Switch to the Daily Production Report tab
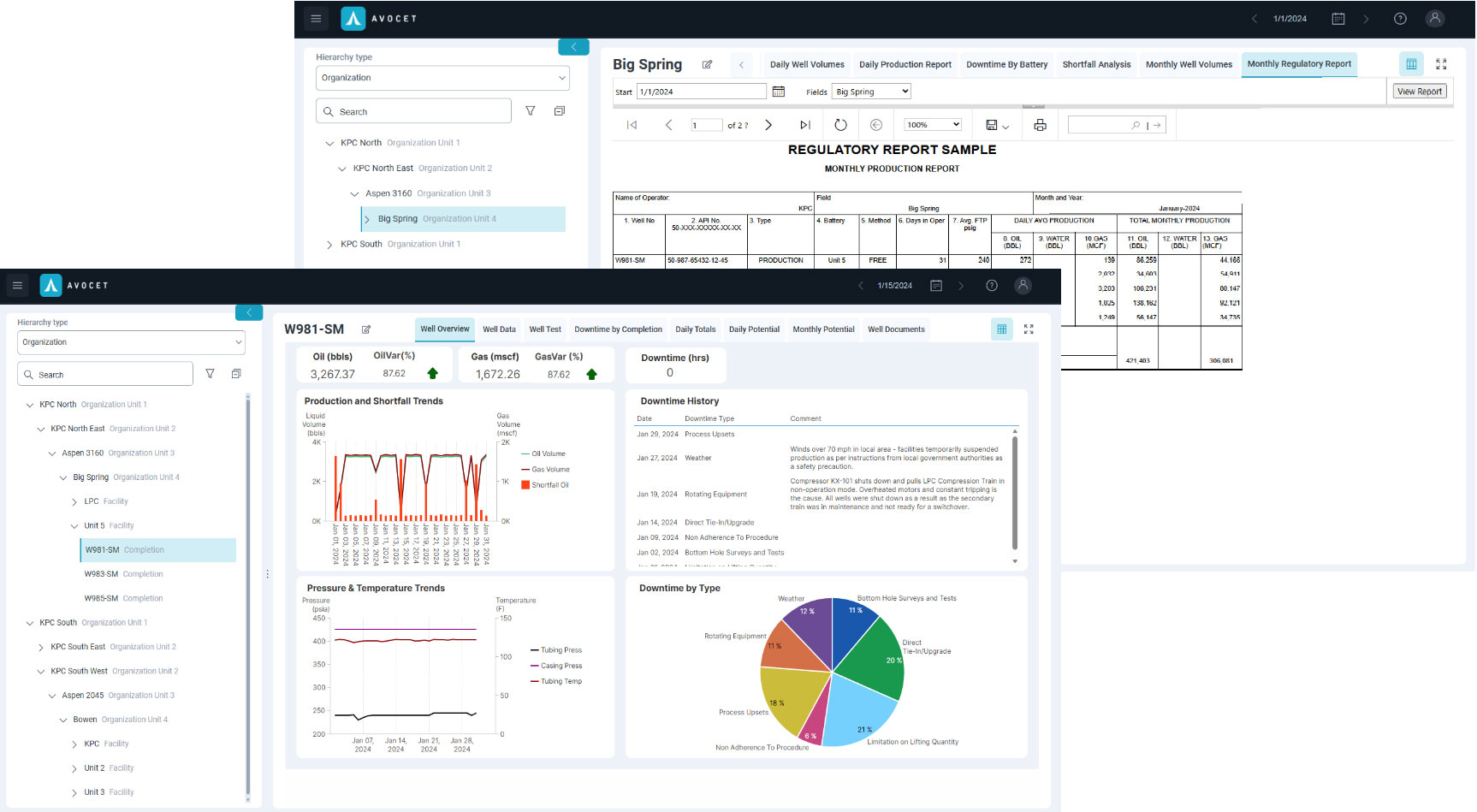1477x812 pixels. (905, 64)
